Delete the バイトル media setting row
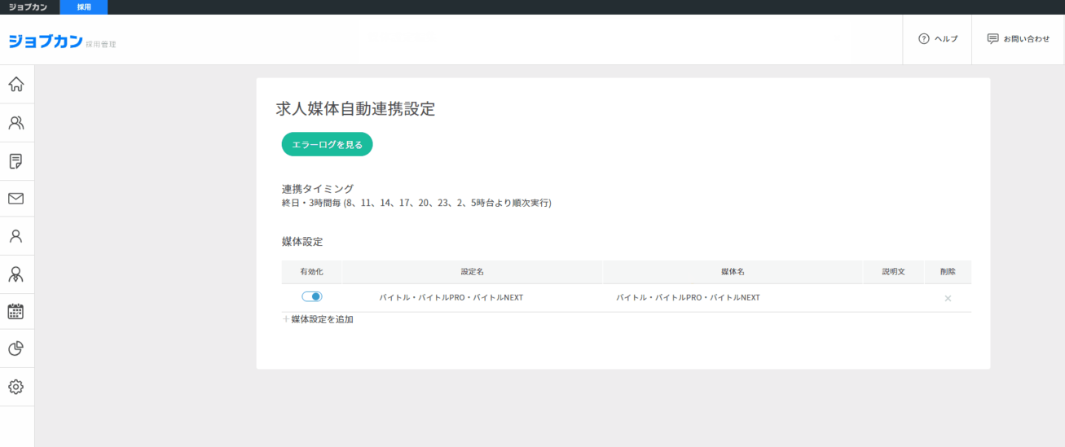This screenshot has width=1065, height=447. tap(947, 298)
